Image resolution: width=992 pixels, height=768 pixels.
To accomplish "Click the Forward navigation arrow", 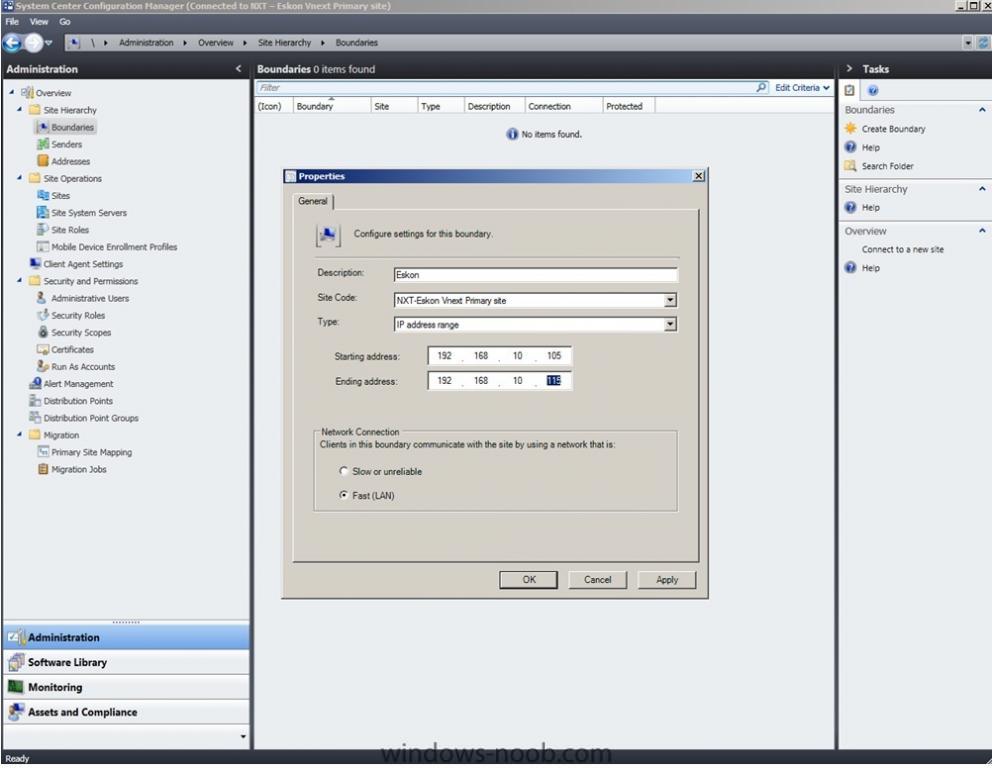I will point(34,43).
